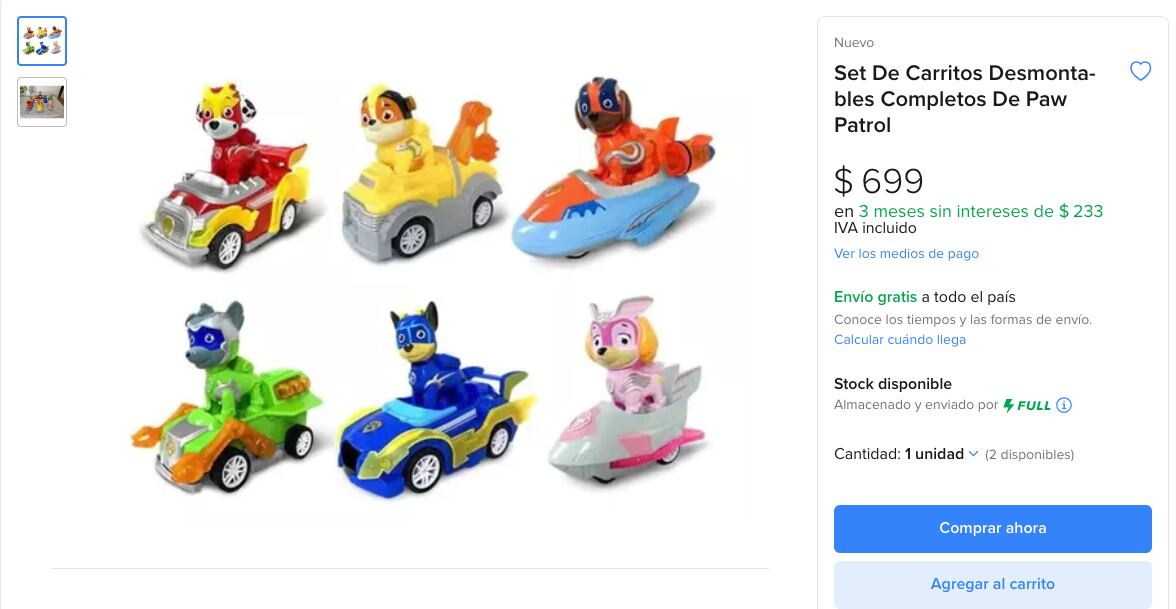
Task: Click the Nuevo condition label
Action: 854,42
